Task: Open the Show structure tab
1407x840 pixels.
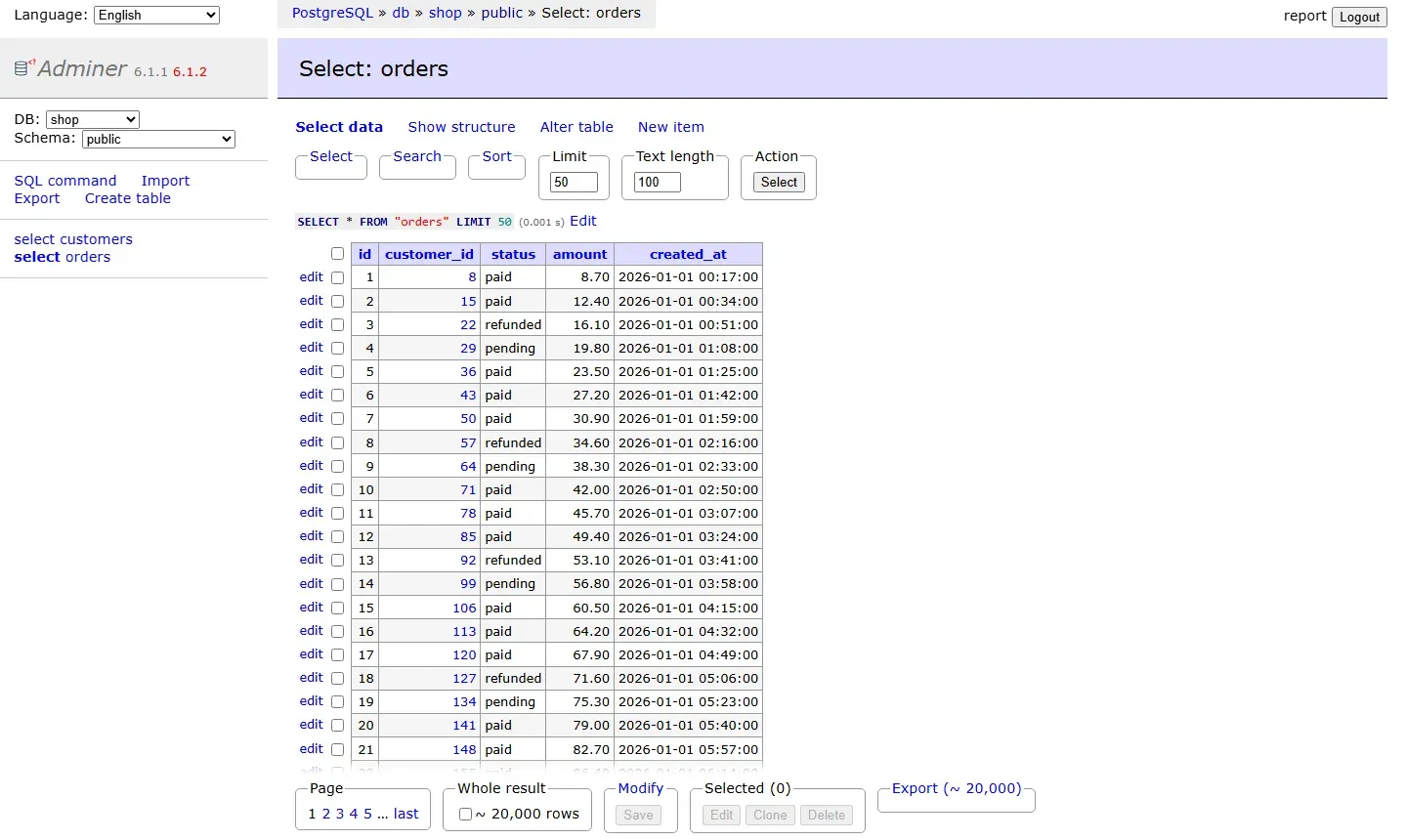Action: pos(461,127)
